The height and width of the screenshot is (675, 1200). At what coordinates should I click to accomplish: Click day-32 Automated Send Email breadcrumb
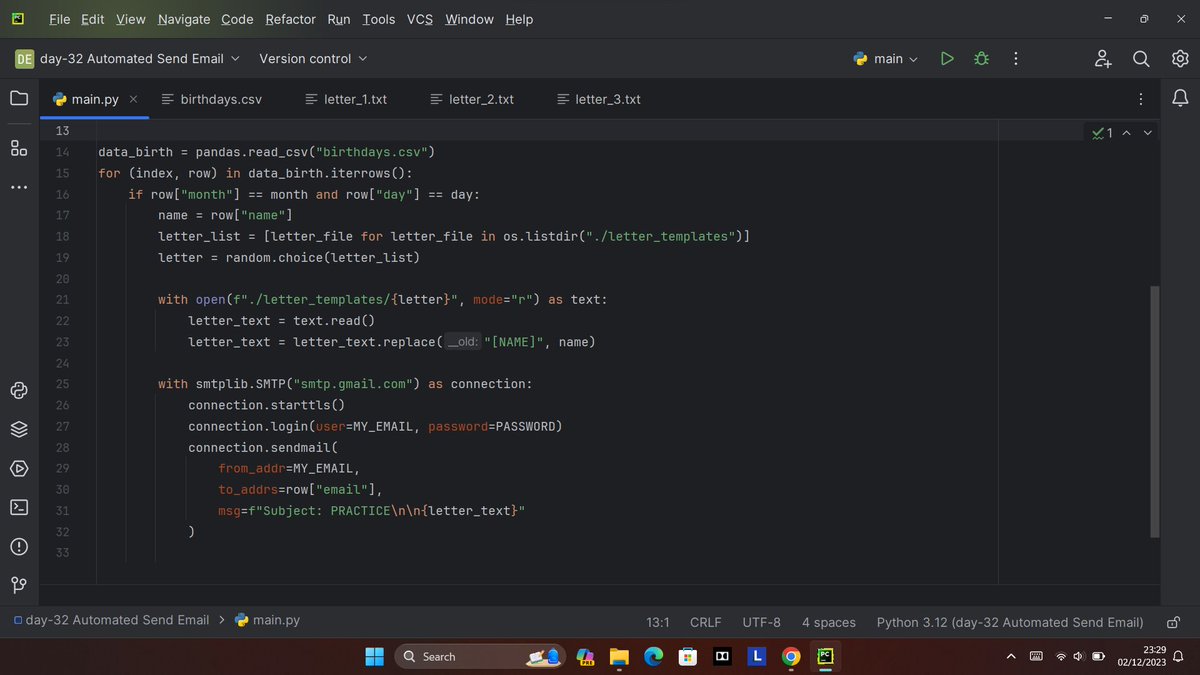pyautogui.click(x=112, y=620)
